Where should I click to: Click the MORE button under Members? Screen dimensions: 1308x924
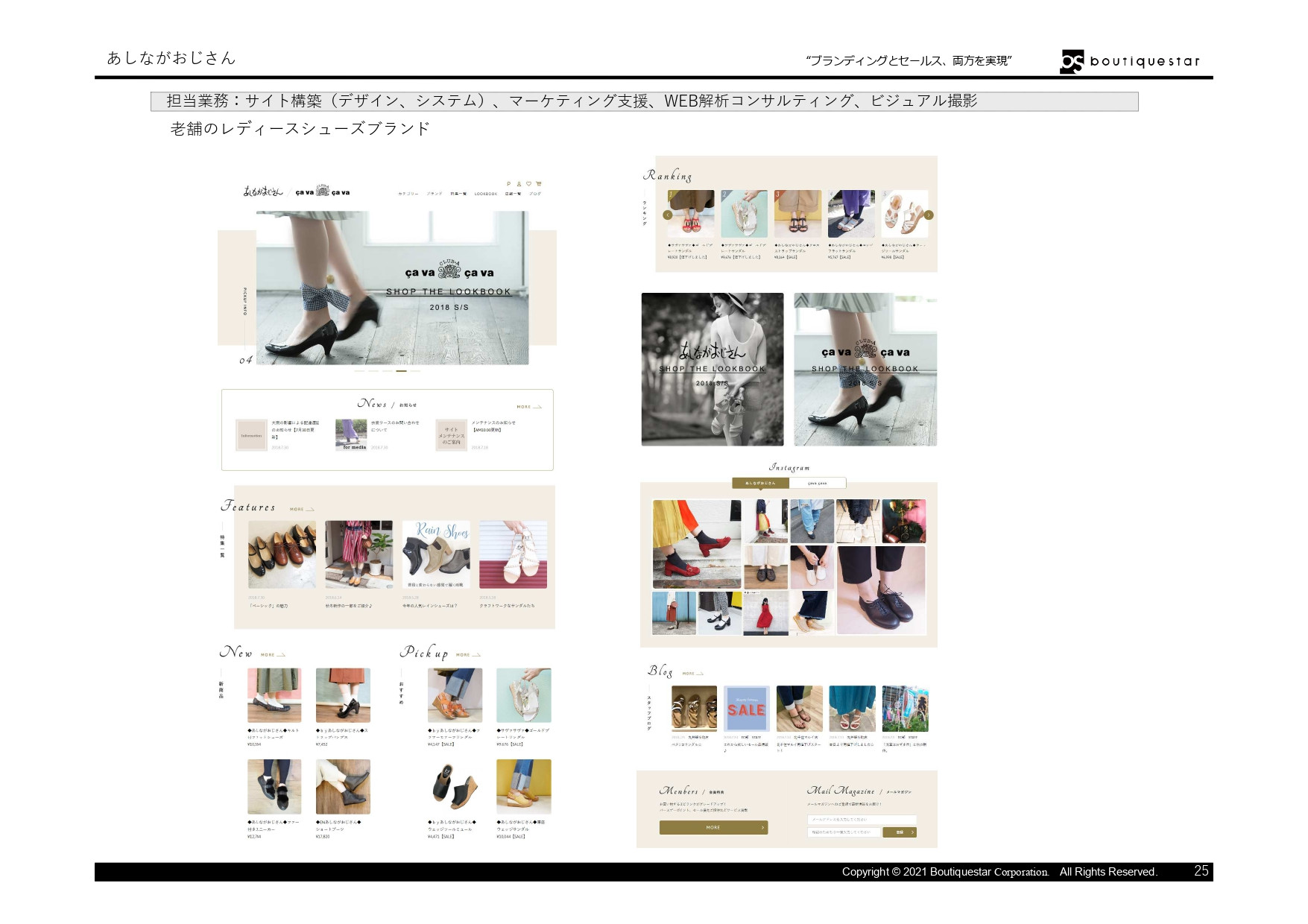(713, 827)
